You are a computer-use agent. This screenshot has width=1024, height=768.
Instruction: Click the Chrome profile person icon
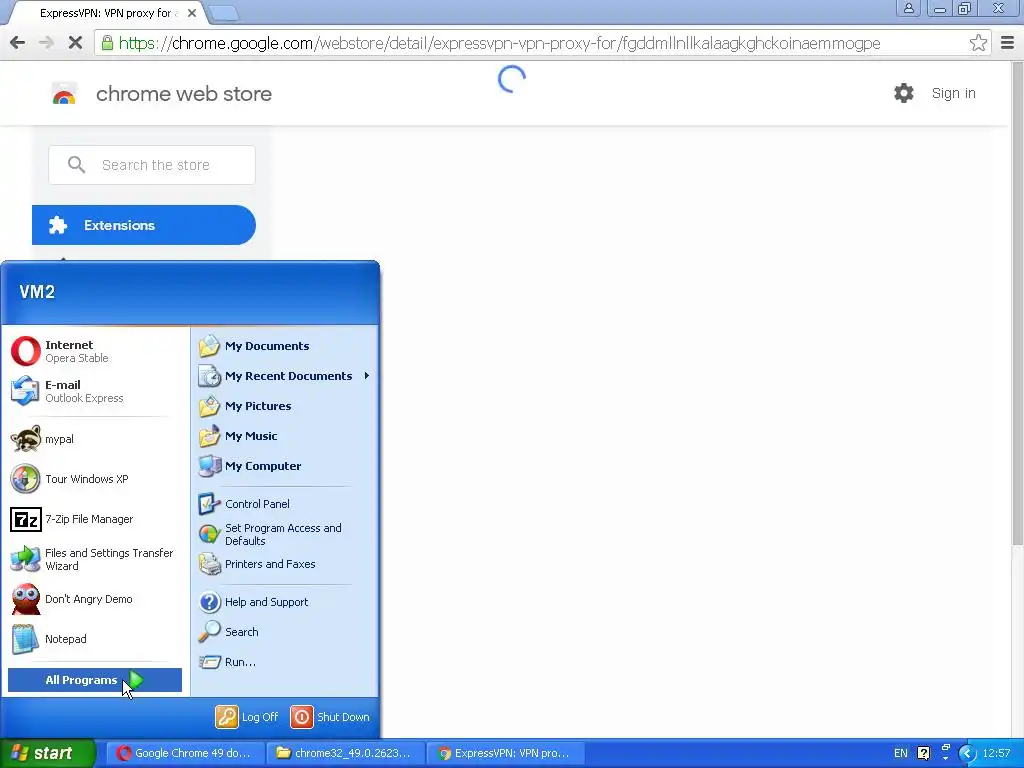[x=908, y=8]
